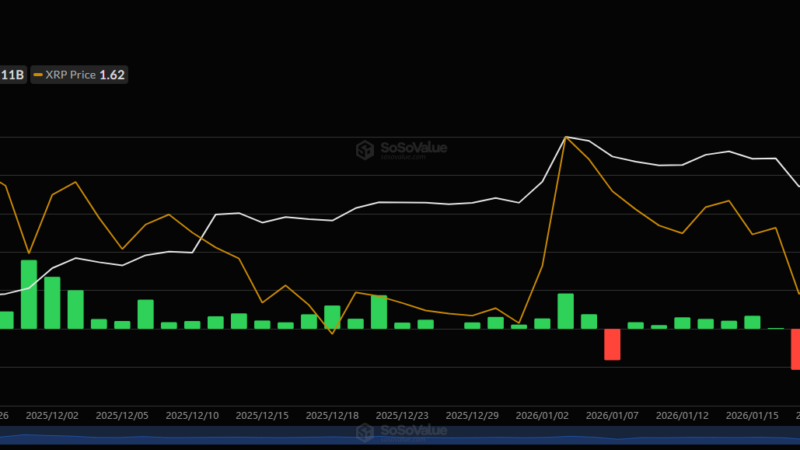Click the 2025/12/02 date label
This screenshot has width=800, height=450.
pos(52,416)
